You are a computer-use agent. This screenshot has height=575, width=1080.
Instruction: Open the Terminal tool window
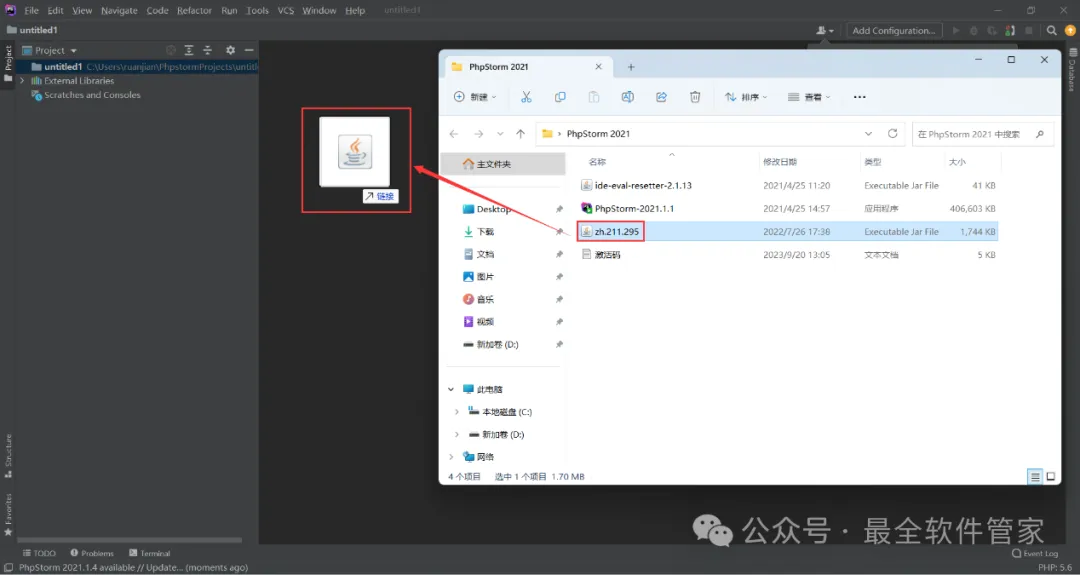pos(149,553)
